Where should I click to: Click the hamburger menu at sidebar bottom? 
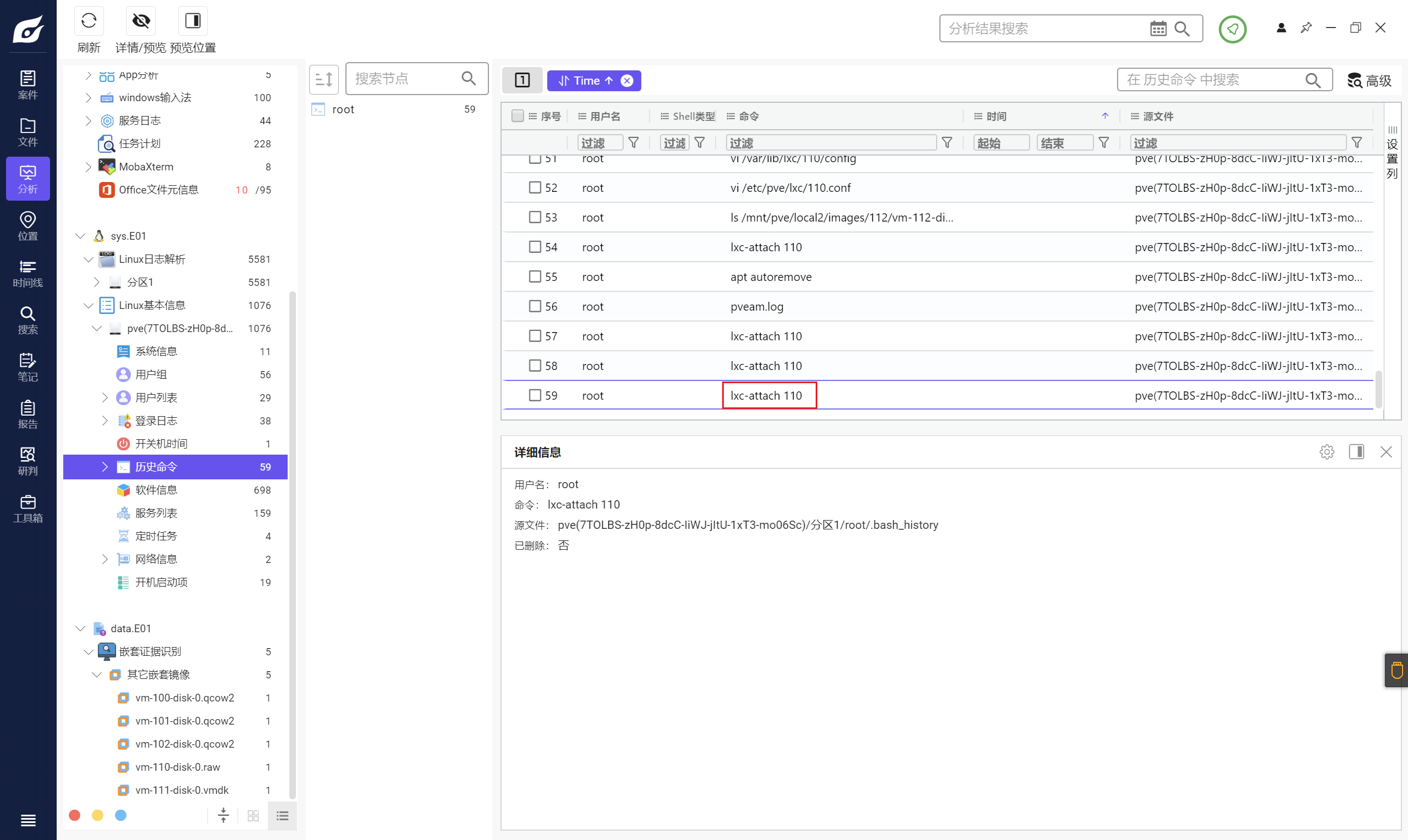pos(28,820)
